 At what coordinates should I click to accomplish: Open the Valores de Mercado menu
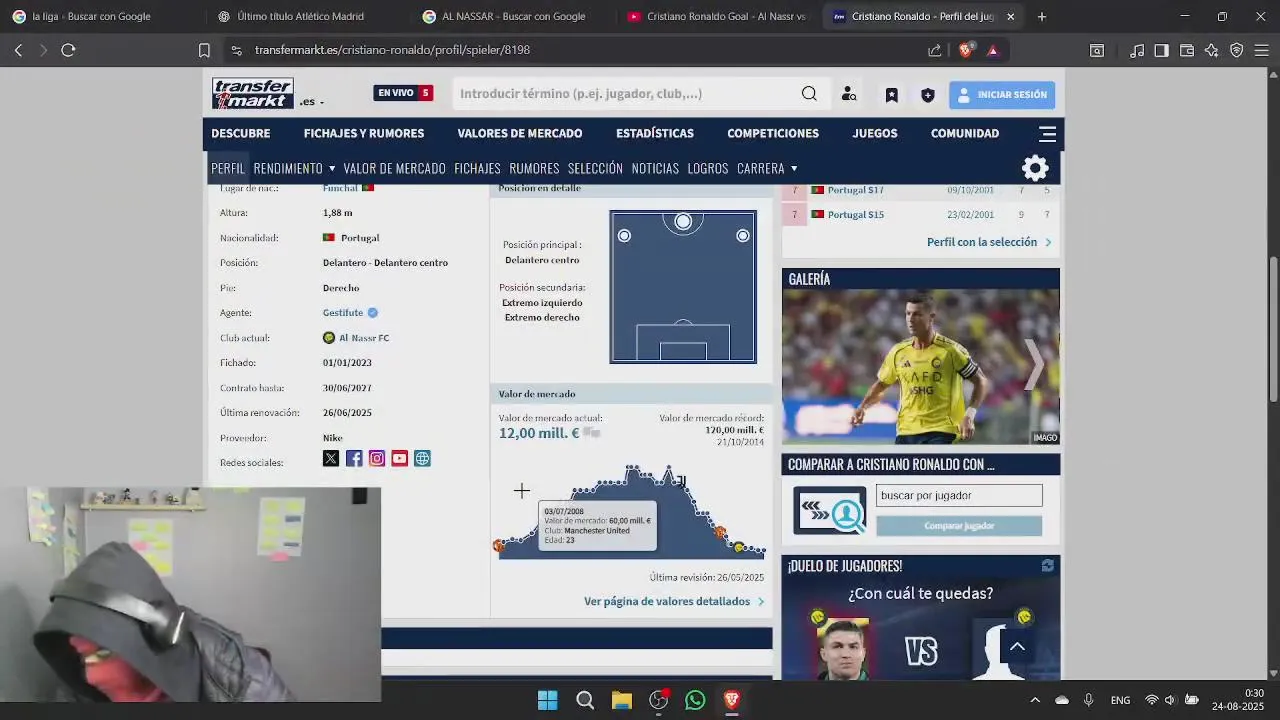[x=520, y=133]
